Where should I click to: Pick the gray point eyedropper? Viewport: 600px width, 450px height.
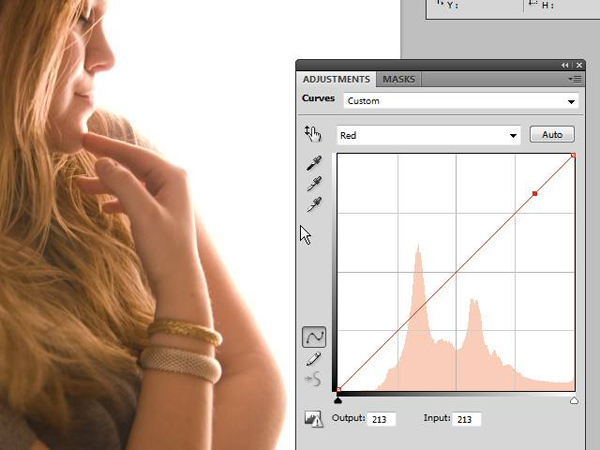313,184
